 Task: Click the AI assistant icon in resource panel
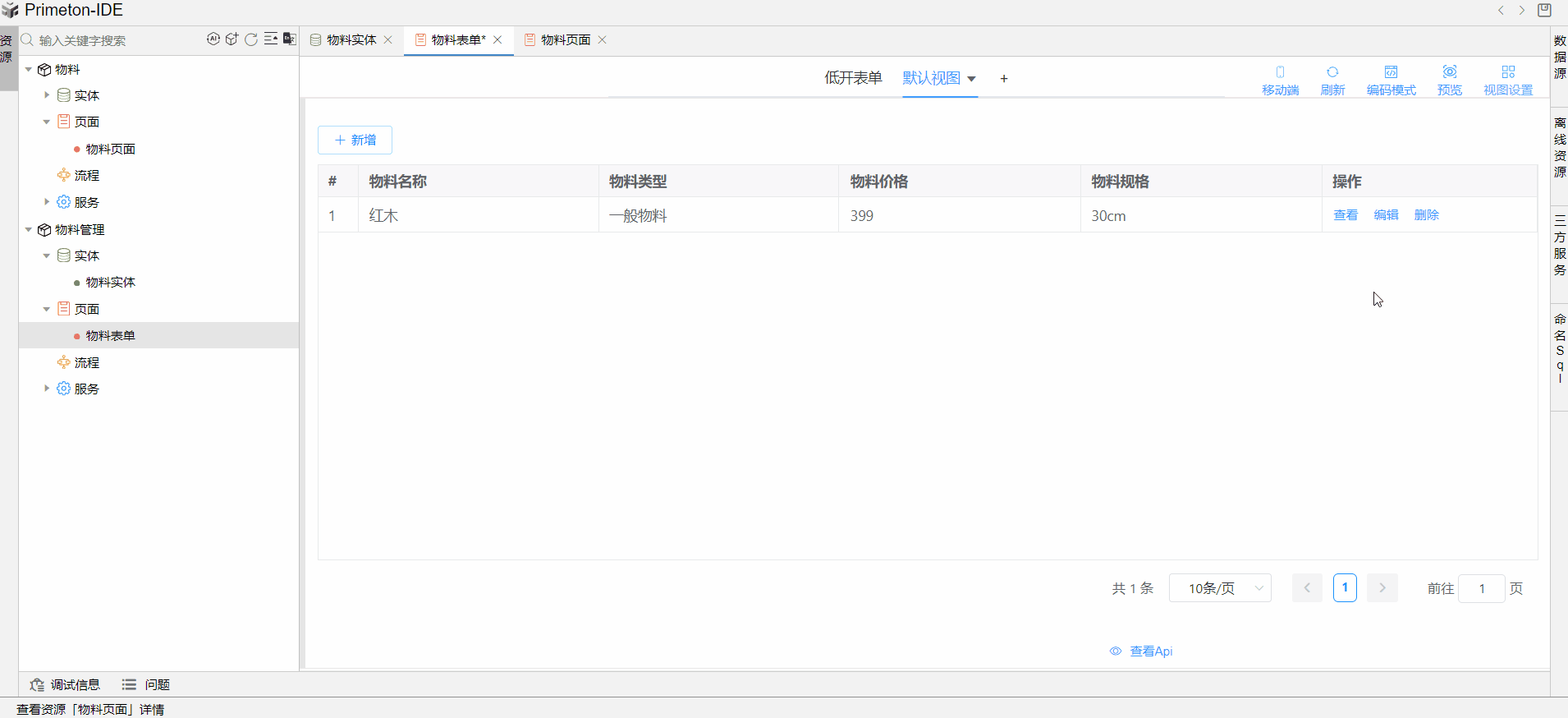pos(213,39)
